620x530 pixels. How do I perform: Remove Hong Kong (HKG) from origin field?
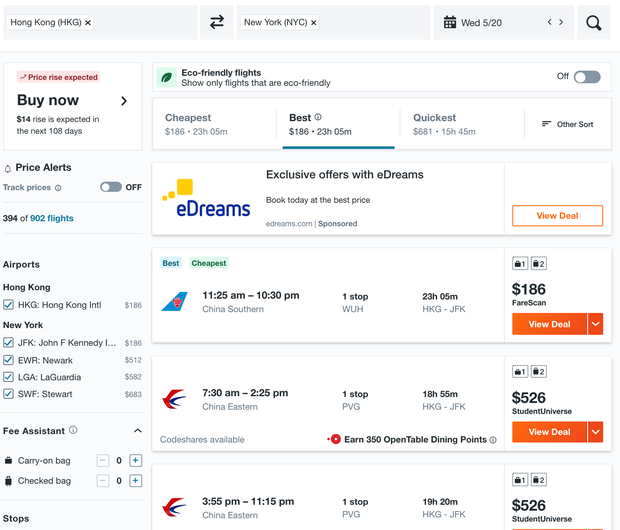(x=88, y=22)
